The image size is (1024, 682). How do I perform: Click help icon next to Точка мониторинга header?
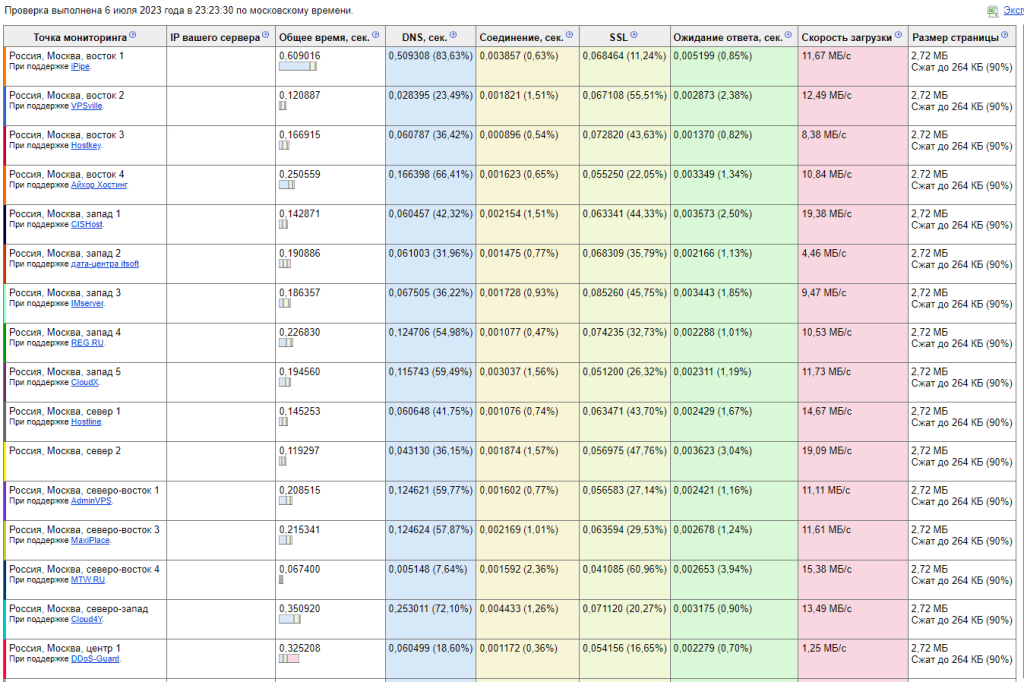point(133,35)
